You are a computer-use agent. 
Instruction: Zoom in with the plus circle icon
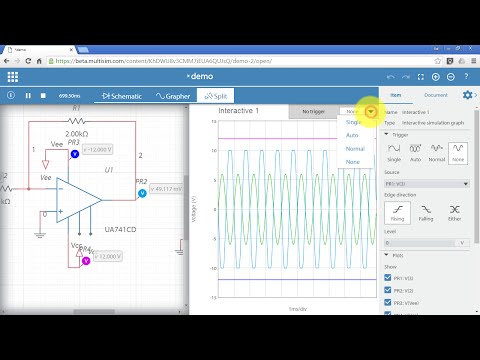[x=436, y=77]
